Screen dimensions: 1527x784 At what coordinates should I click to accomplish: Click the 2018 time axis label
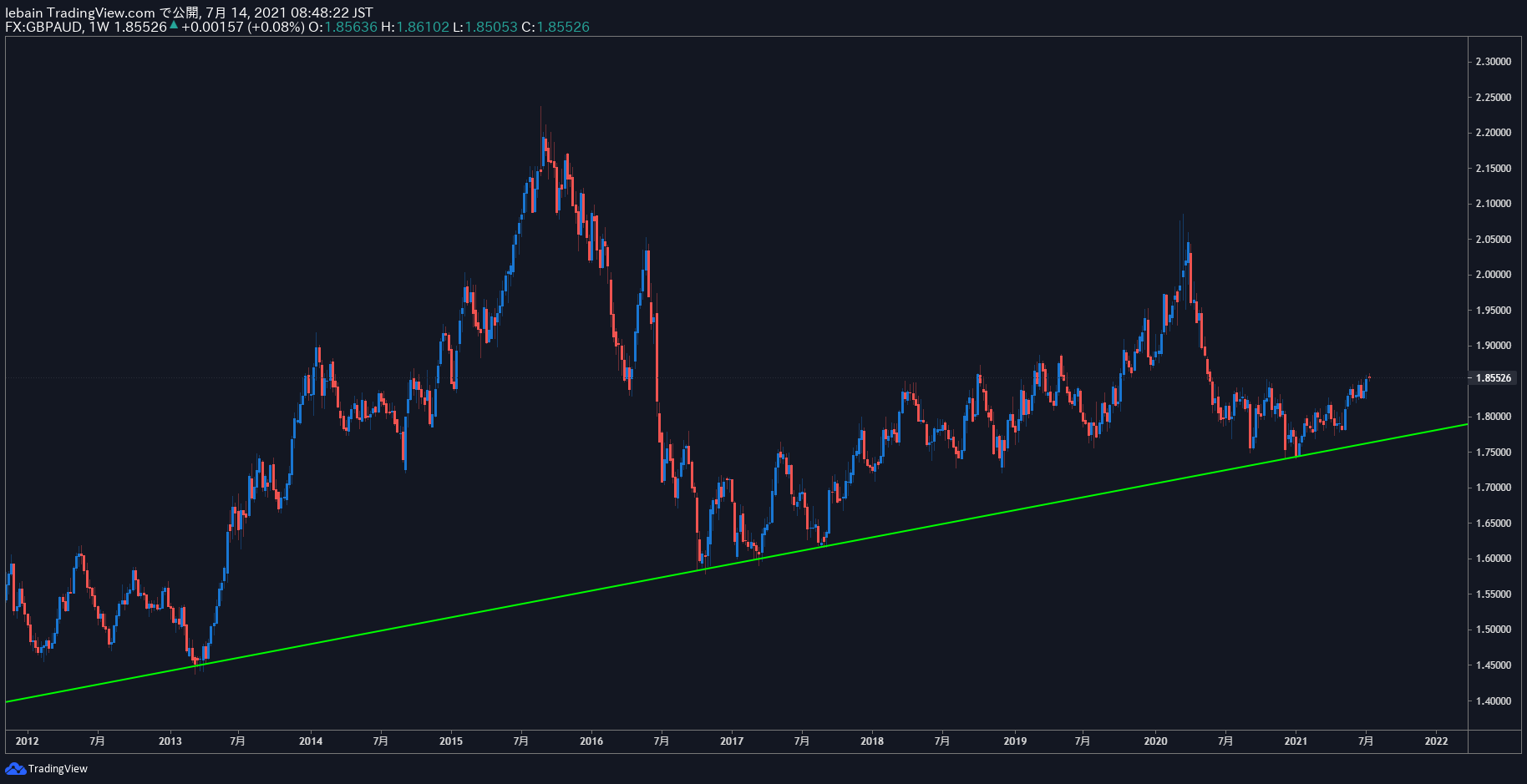(872, 741)
